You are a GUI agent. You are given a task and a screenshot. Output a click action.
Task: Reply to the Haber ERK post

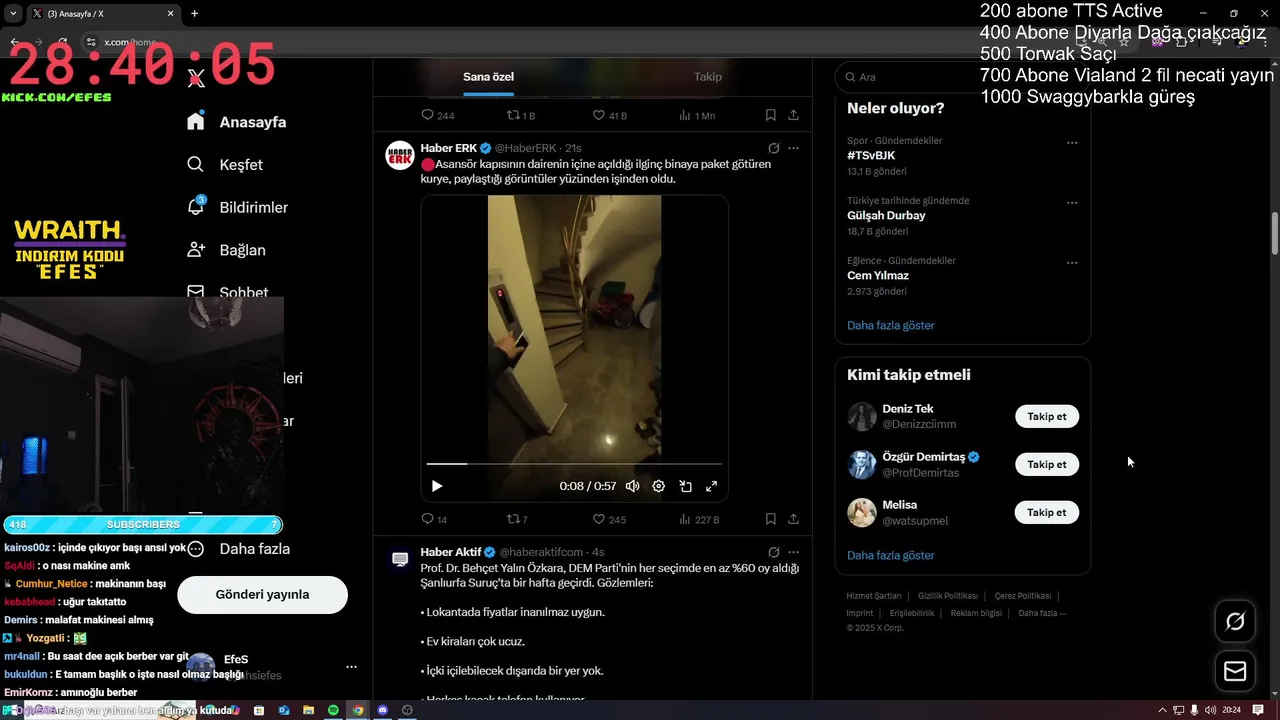click(x=428, y=519)
